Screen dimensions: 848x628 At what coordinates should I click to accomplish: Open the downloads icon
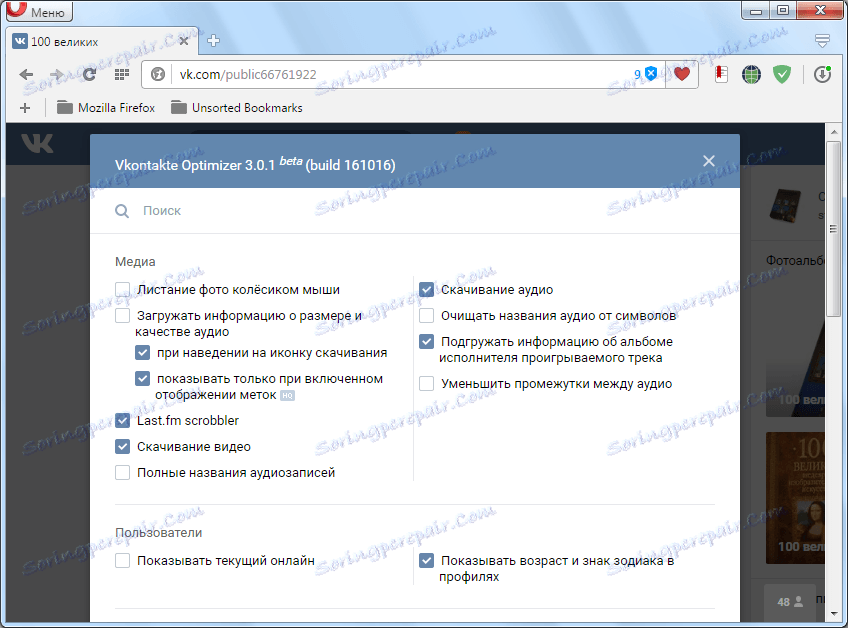pos(822,74)
